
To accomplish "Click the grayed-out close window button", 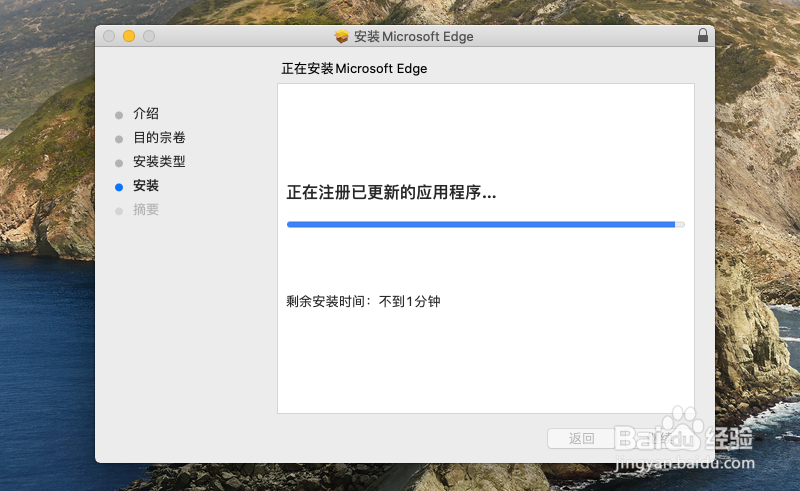I will point(109,36).
